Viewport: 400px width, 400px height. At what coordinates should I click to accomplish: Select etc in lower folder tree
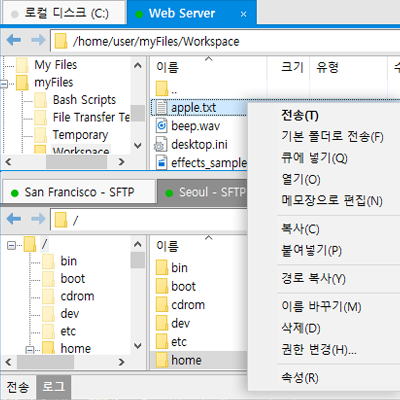click(68, 331)
